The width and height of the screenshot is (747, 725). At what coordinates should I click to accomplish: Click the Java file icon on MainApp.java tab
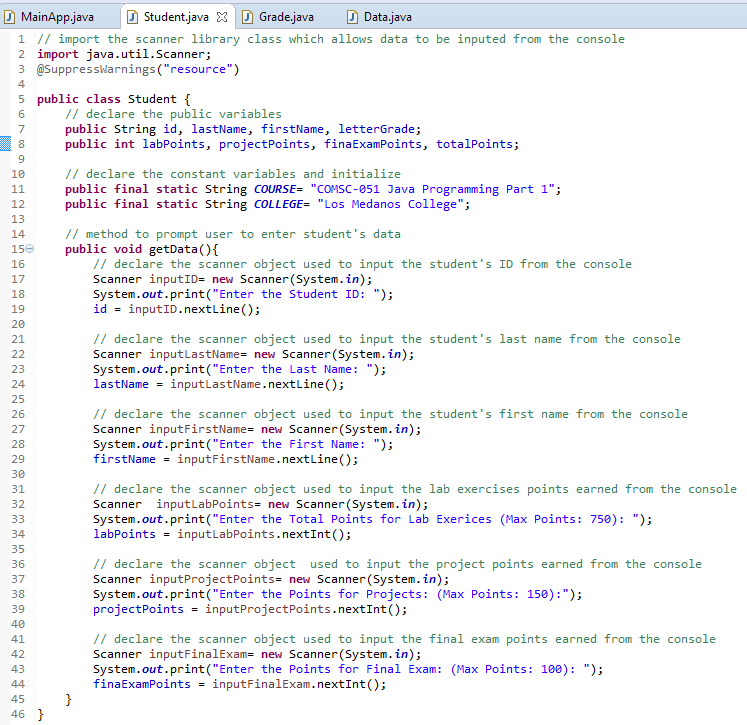tap(10, 18)
